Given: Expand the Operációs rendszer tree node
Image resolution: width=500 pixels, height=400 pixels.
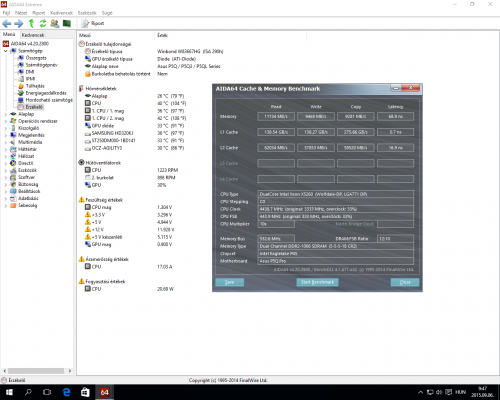Looking at the screenshot, I should (x=6, y=121).
